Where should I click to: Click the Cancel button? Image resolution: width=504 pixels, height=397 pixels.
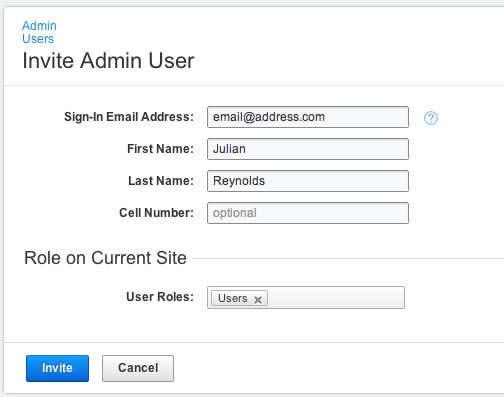pos(138,368)
